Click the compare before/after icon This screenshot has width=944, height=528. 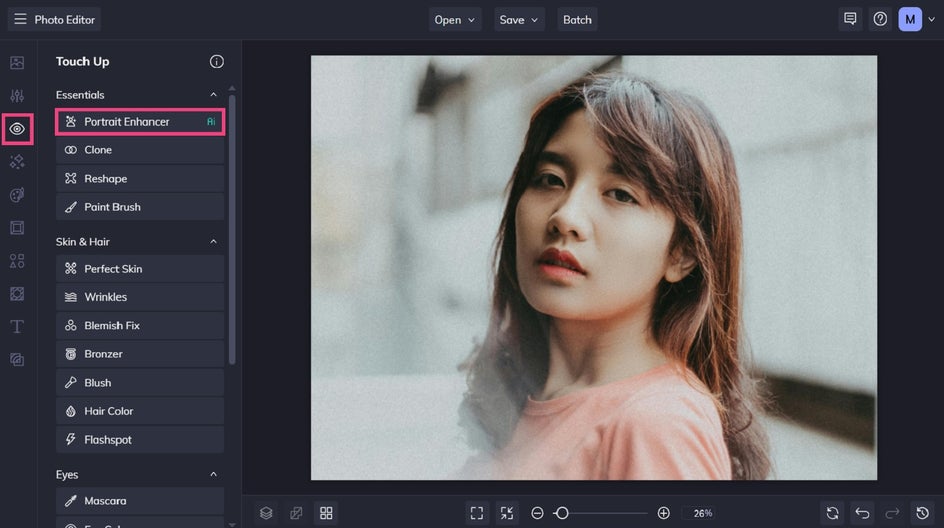click(296, 513)
